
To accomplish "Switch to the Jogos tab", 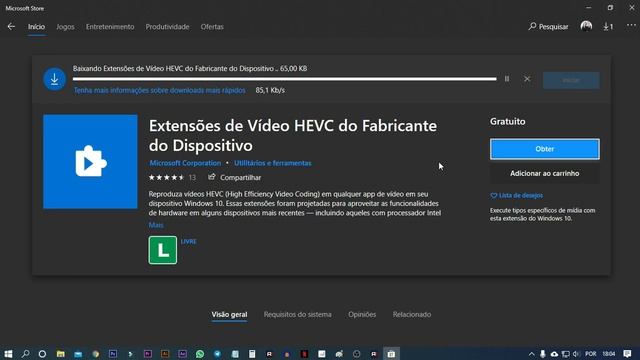I will click(x=65, y=27).
